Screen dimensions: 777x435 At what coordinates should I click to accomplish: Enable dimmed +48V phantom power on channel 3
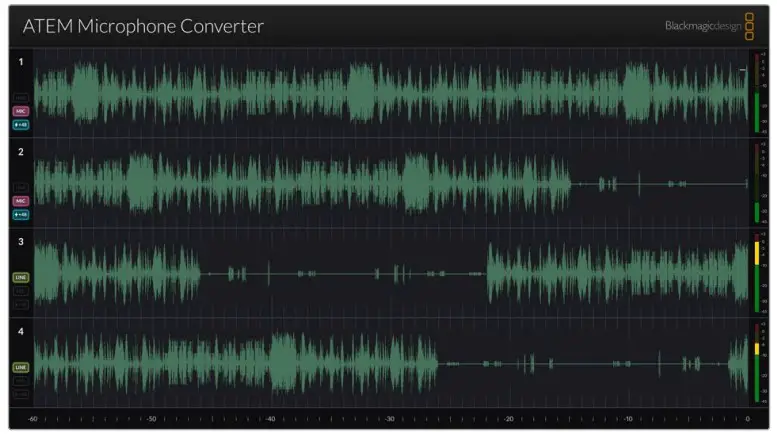21,304
